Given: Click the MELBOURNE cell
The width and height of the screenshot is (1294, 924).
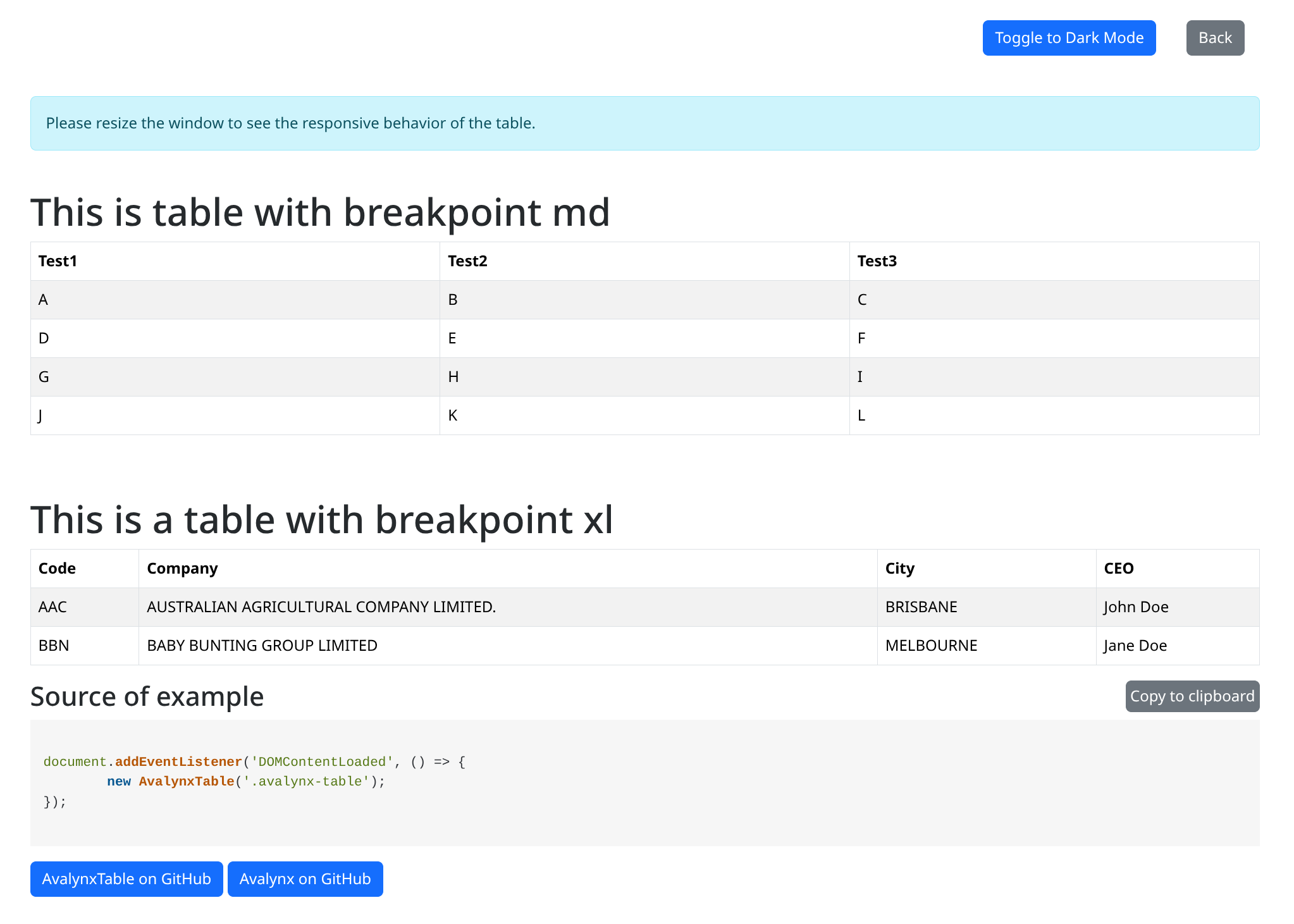Looking at the screenshot, I should (931, 645).
